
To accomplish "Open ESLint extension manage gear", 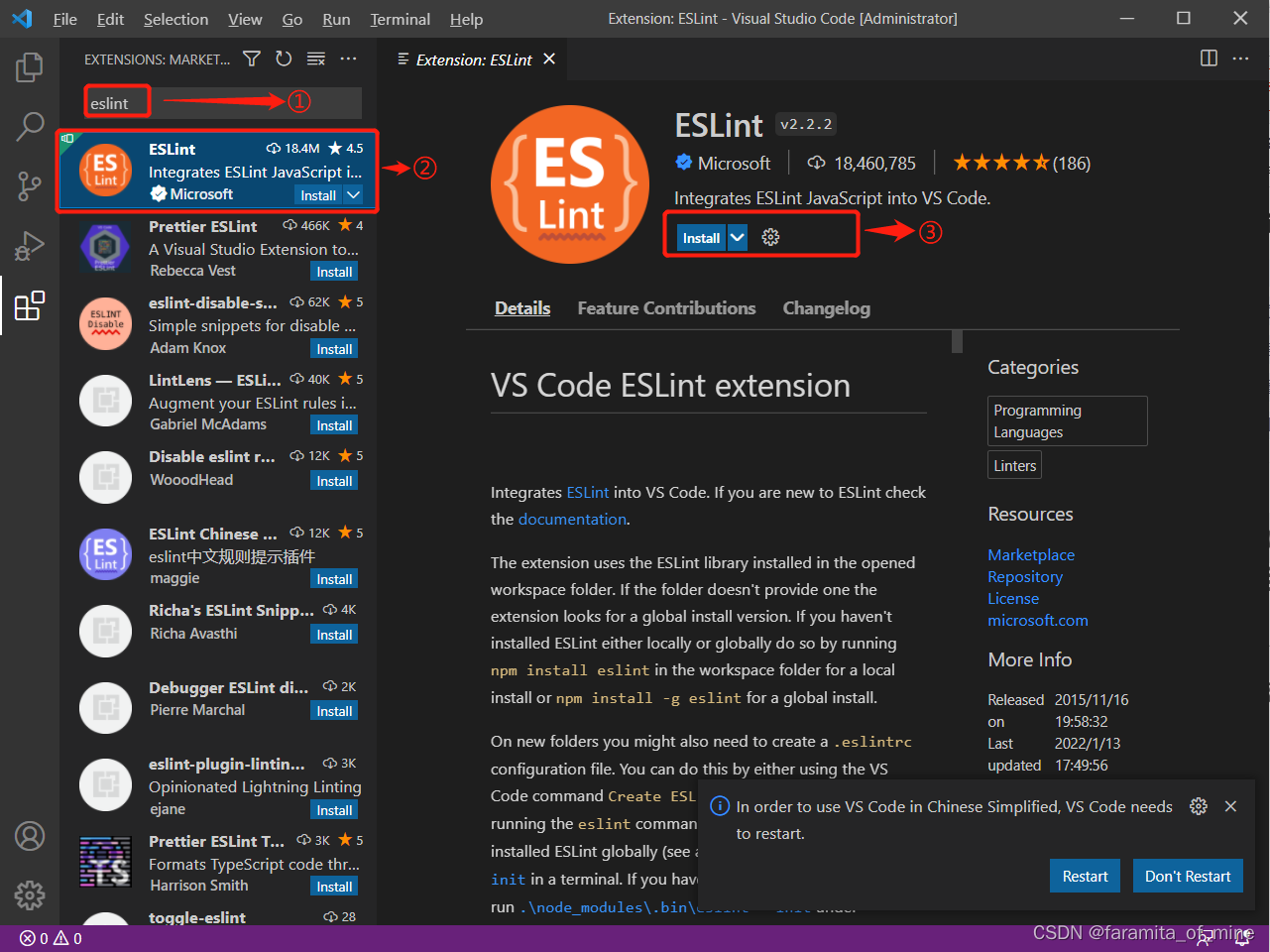I will tap(770, 237).
